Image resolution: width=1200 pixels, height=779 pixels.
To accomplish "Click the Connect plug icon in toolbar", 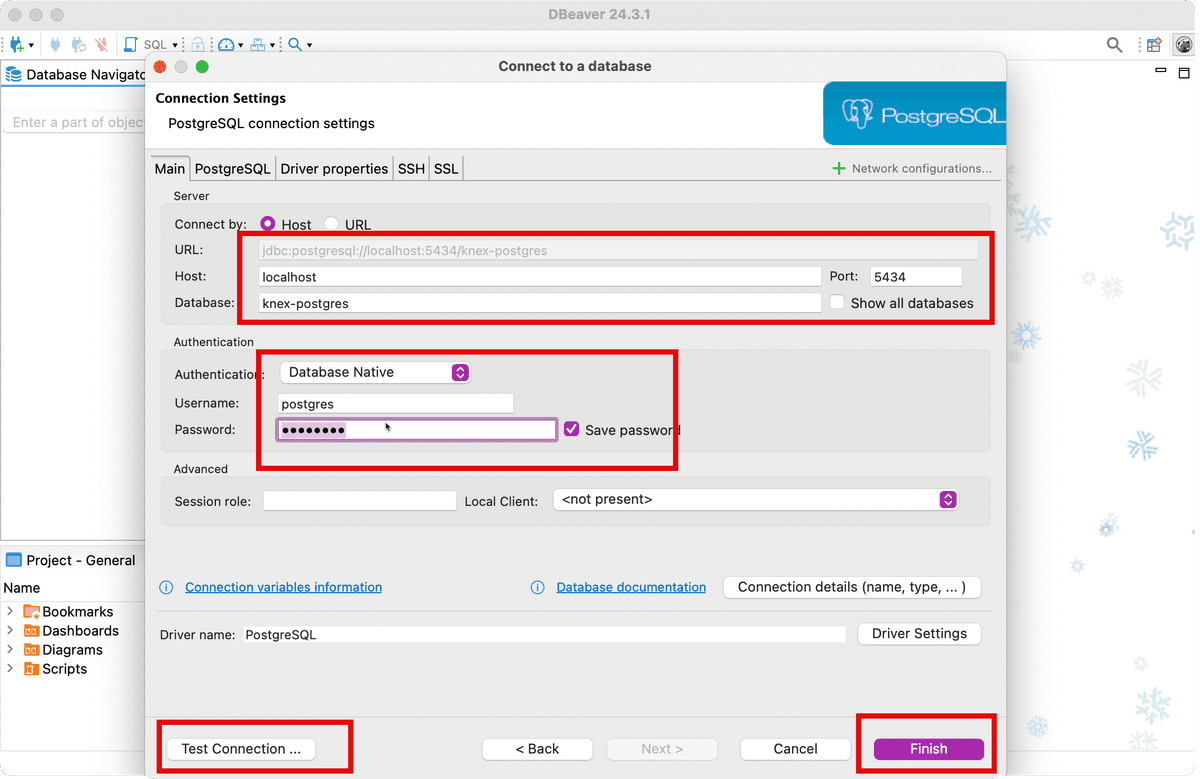I will [x=54, y=45].
